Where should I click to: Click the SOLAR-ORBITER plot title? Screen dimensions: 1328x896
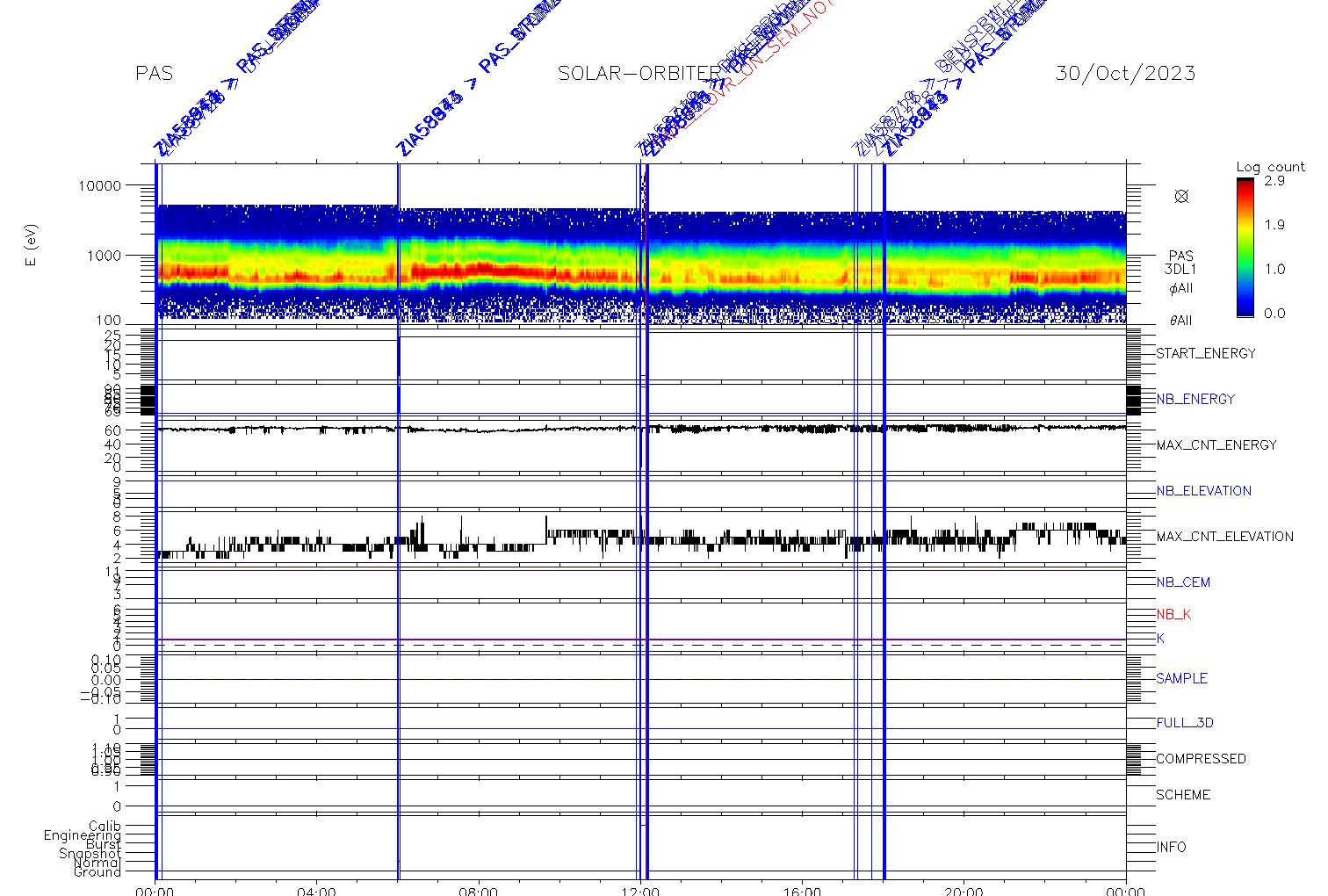(x=639, y=73)
